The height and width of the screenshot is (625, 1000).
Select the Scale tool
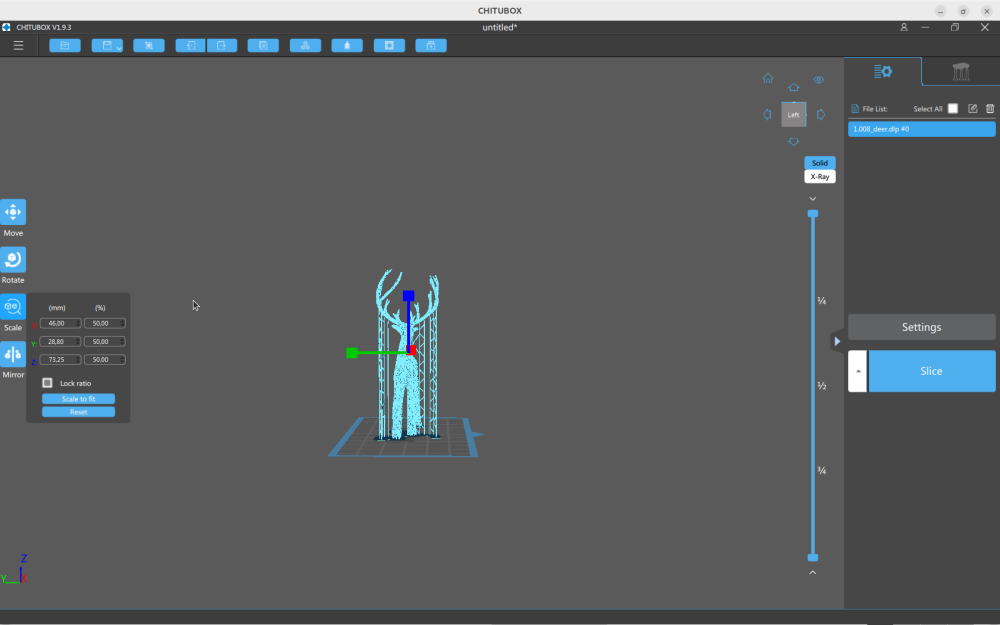click(13, 307)
